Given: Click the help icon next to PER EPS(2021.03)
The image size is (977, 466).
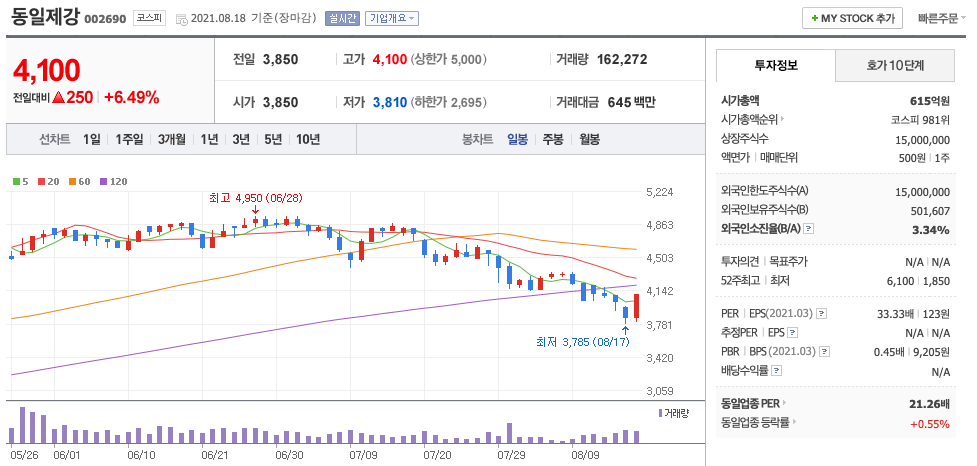Looking at the screenshot, I should click(822, 313).
